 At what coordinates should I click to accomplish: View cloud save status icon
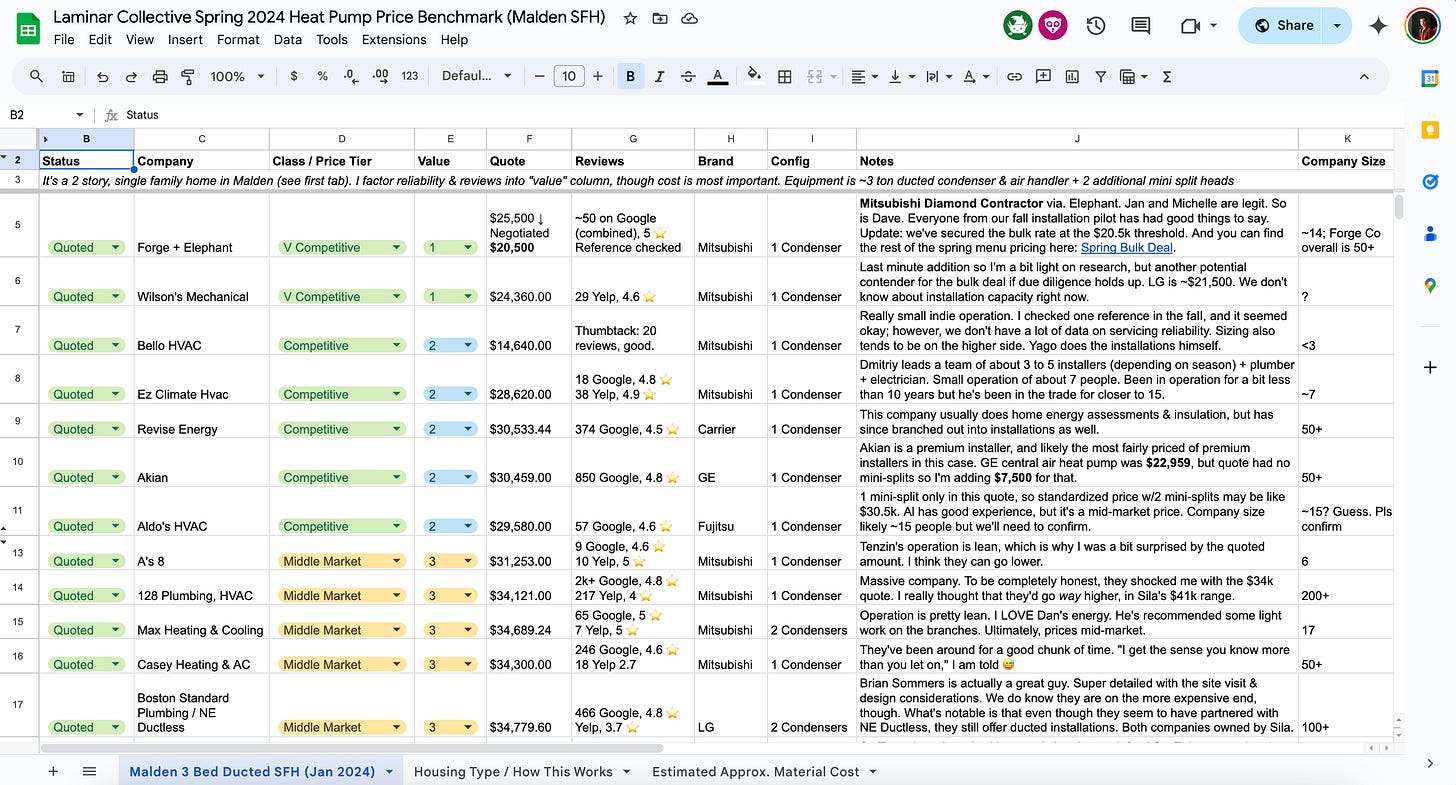pos(689,19)
